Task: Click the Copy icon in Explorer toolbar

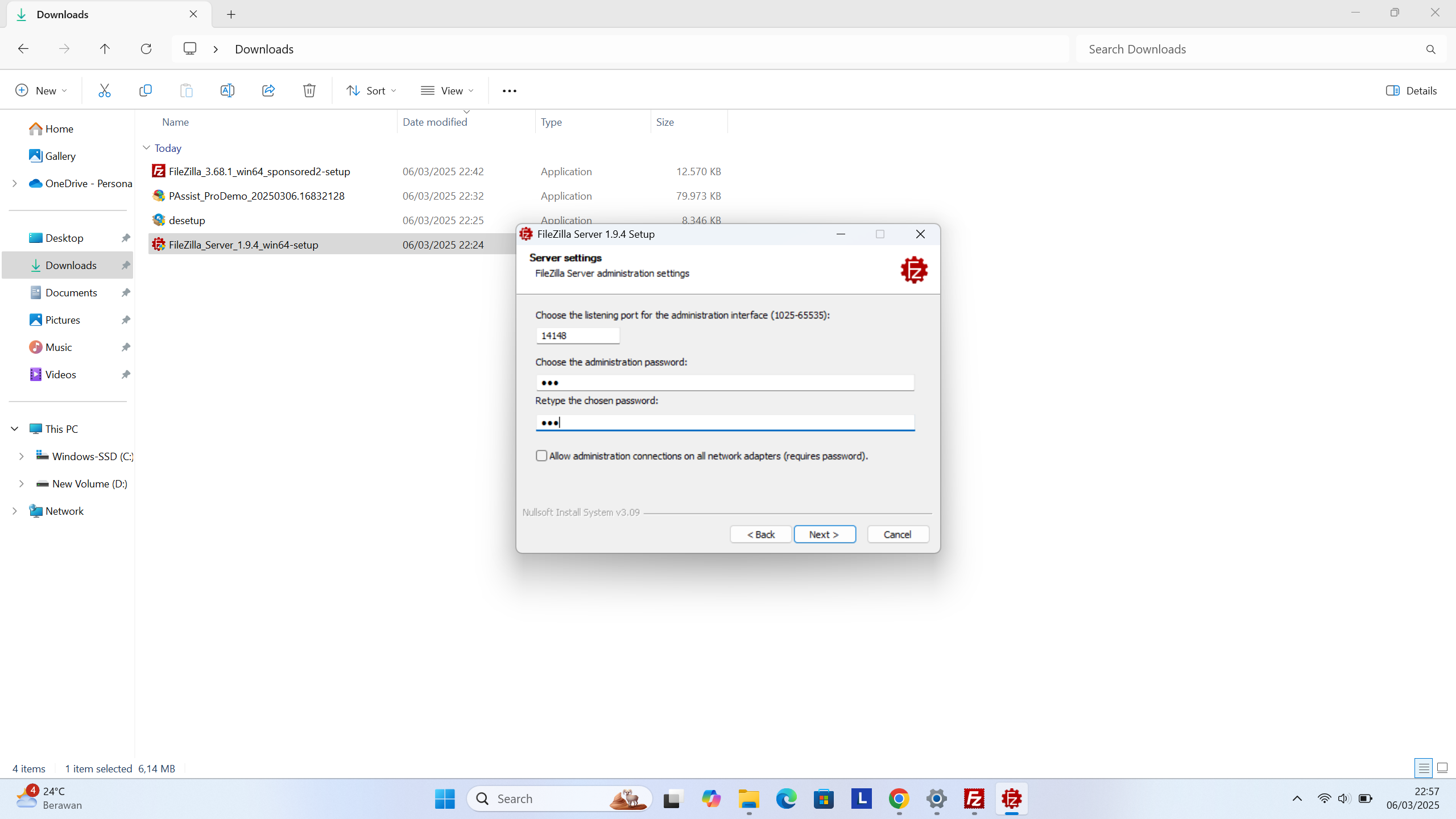Action: coord(145,90)
